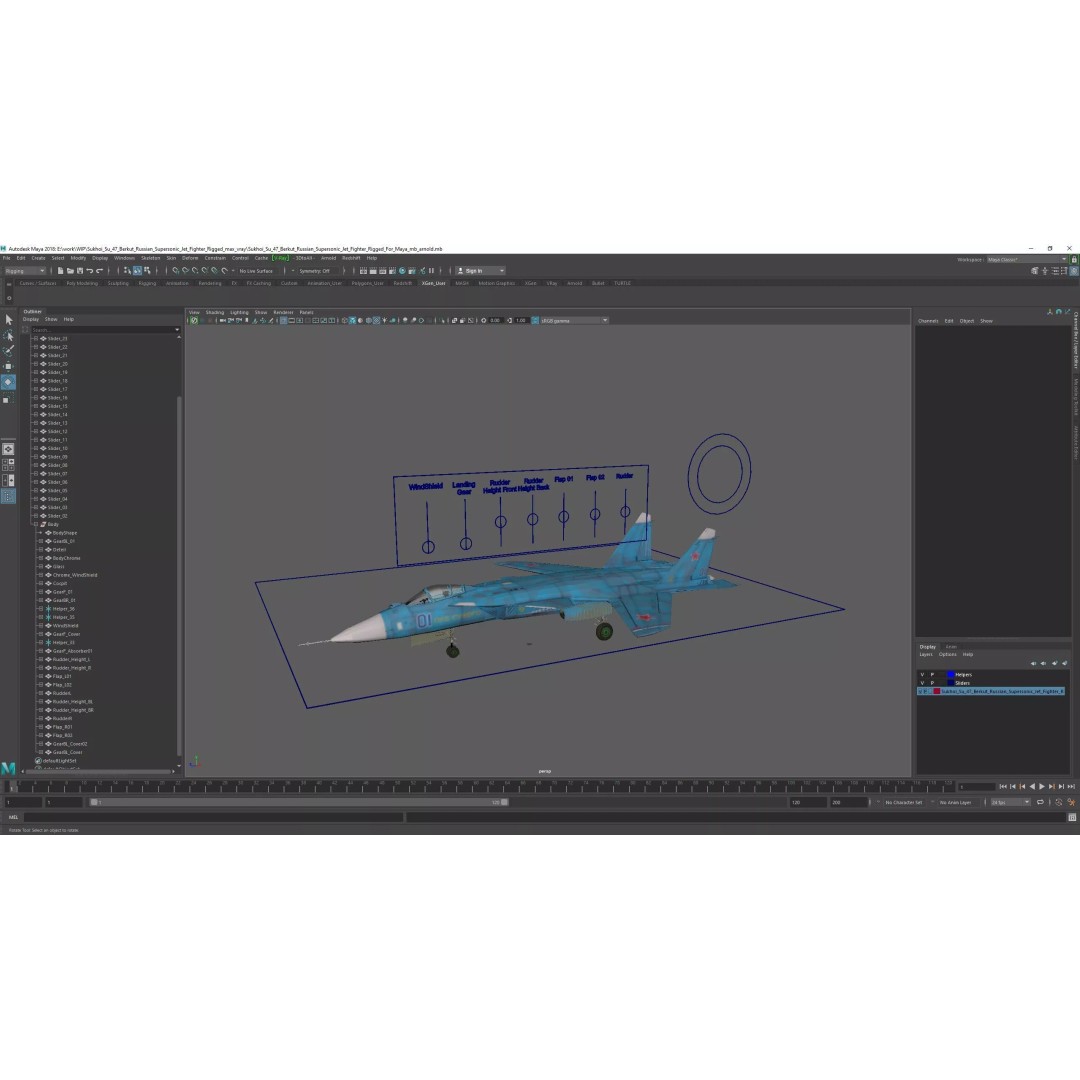The width and height of the screenshot is (1080, 1080).
Task: Click red swatch of Sukhoi layer
Action: click(937, 691)
